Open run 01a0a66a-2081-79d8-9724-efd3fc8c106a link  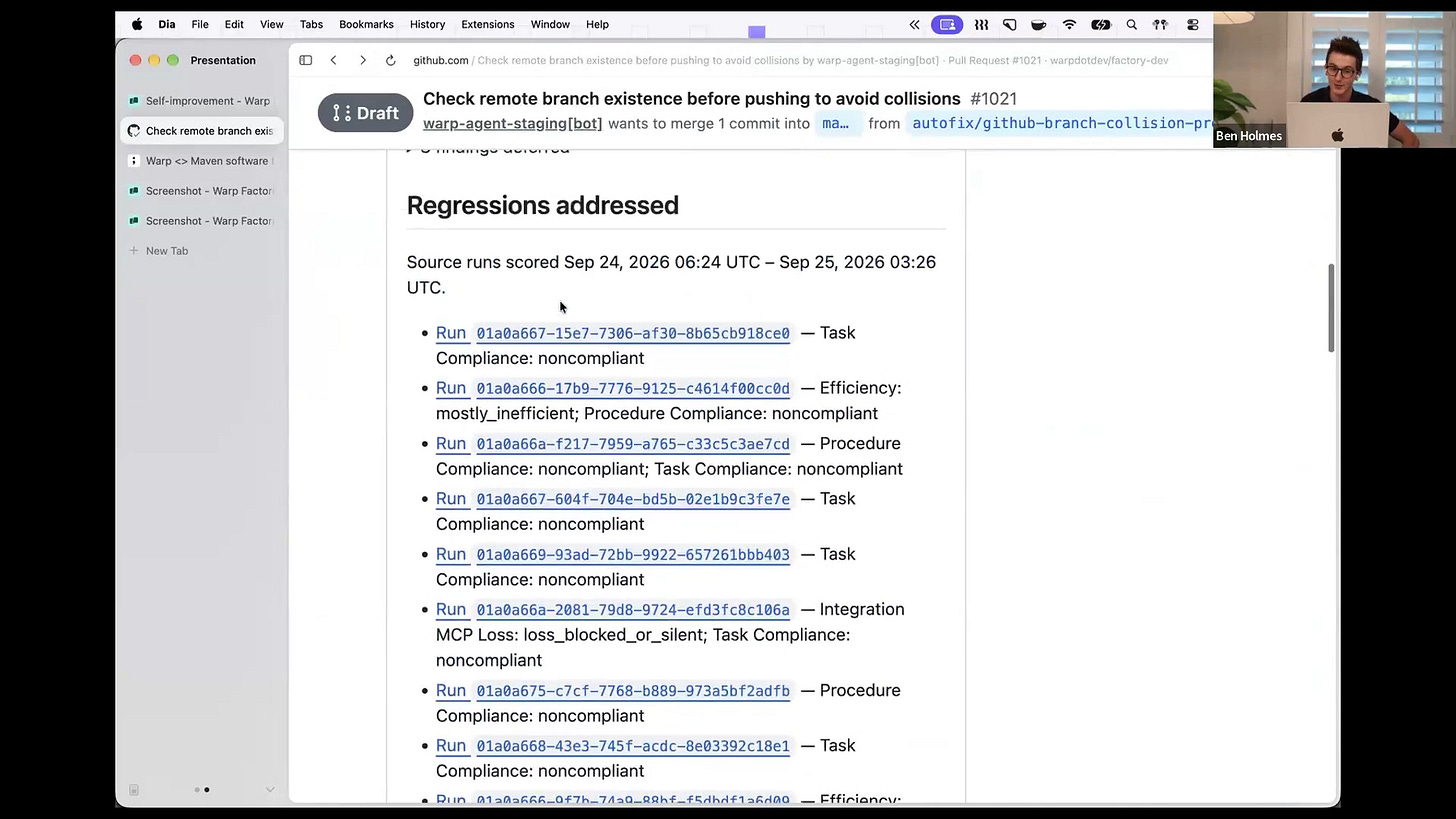(x=613, y=610)
